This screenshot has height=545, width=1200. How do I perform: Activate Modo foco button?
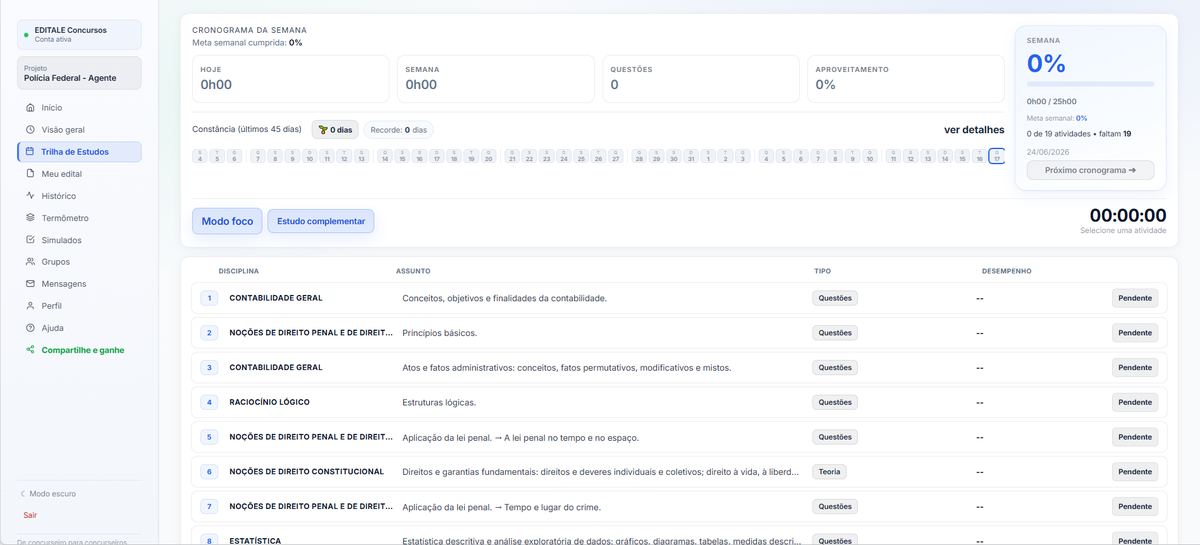(x=227, y=221)
